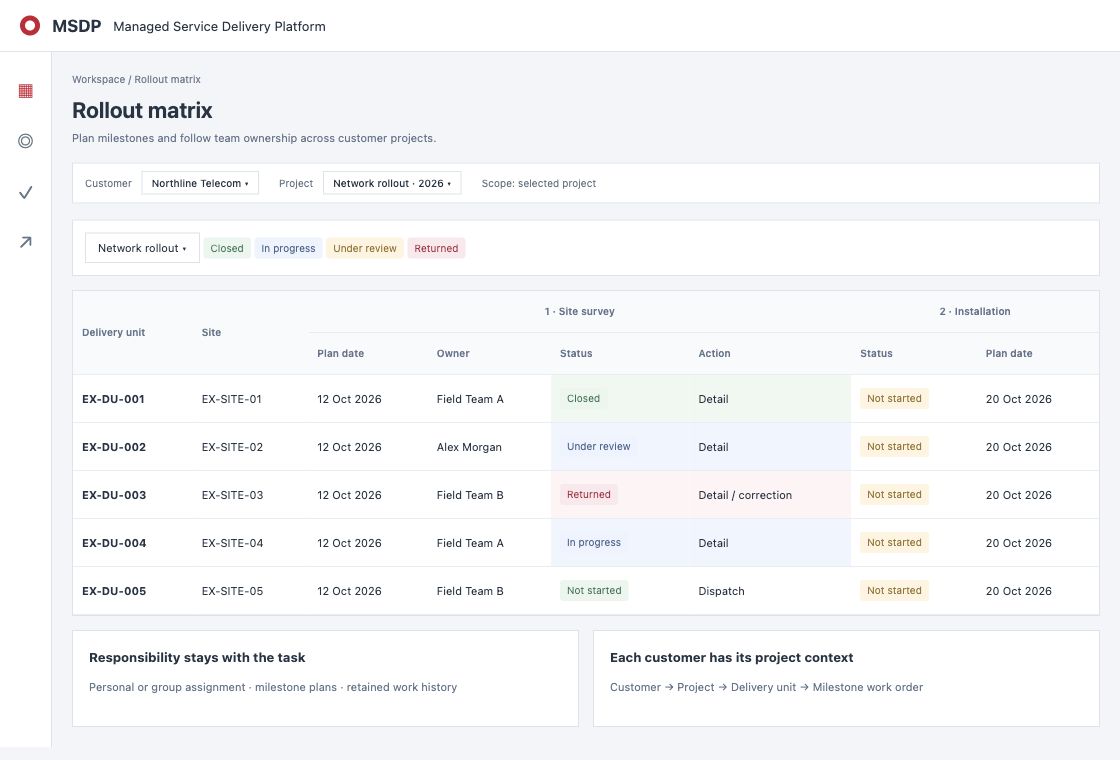
Task: Click the Site column header
Action: click(211, 332)
